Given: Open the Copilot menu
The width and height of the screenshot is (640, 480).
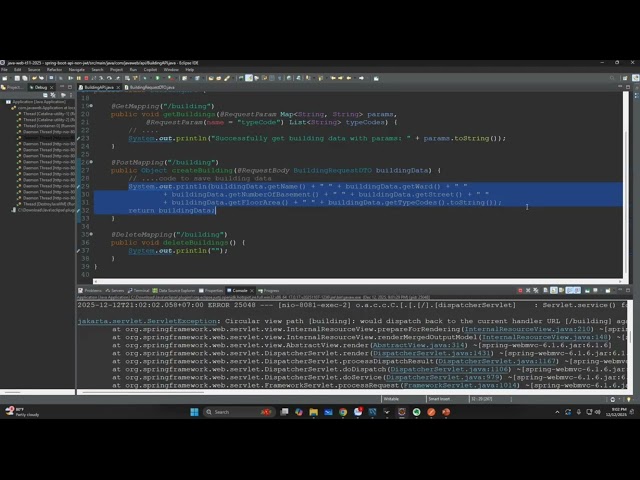Looking at the screenshot, I should tap(150, 69).
